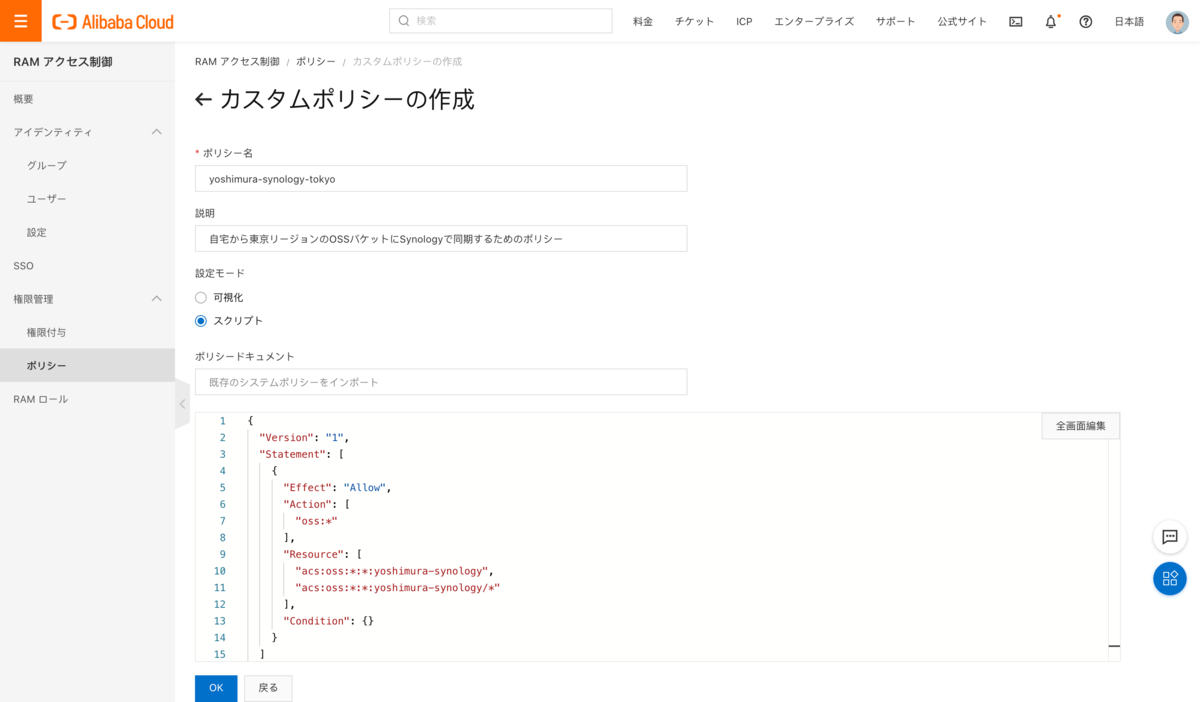This screenshot has width=1200, height=702.
Task: Go to the RAM ロール sidebar item
Action: (41, 399)
